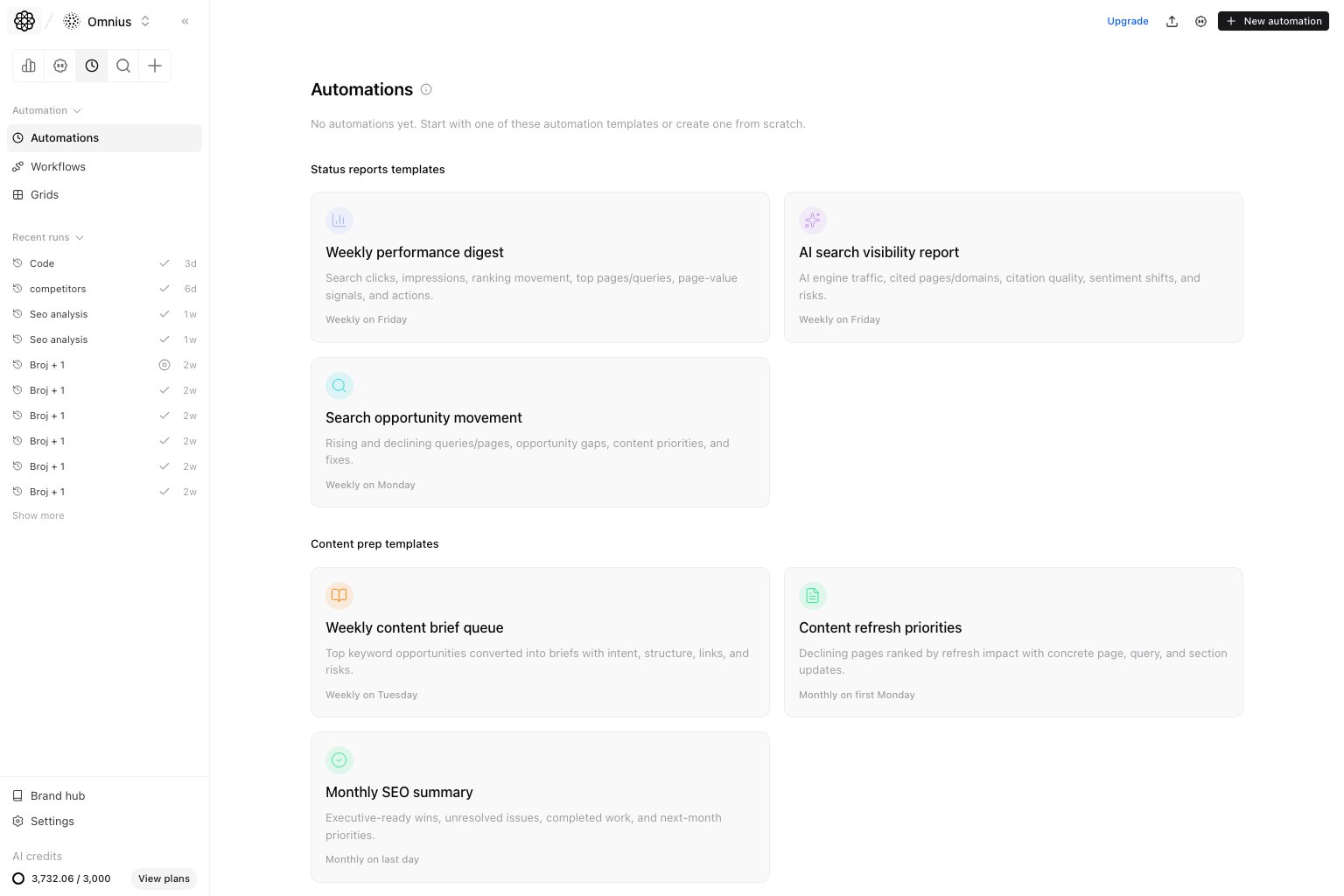Image resolution: width=1344 pixels, height=896 pixels.
Task: Open the competitors recent run
Action: click(104, 289)
